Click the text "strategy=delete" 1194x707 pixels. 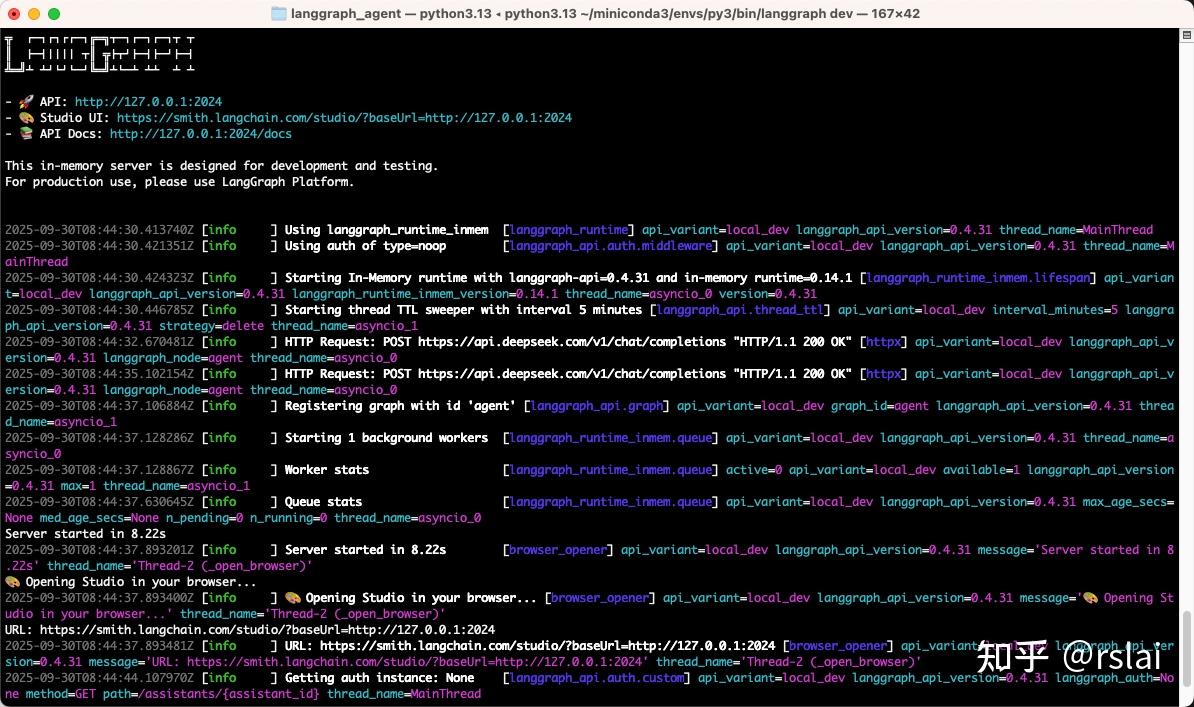pos(212,325)
